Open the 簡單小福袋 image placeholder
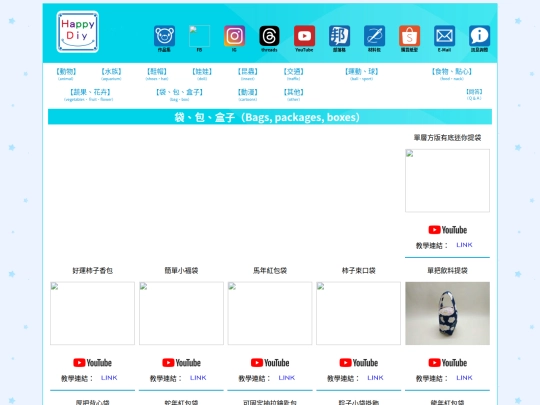The width and height of the screenshot is (540, 405). pyautogui.click(x=181, y=313)
